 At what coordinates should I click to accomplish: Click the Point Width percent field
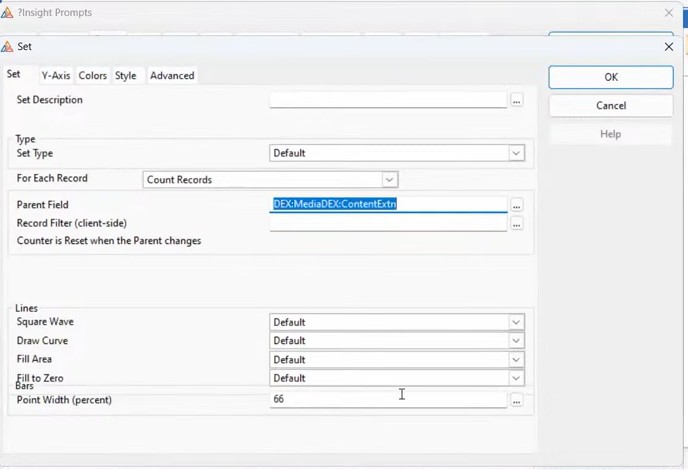[x=388, y=400]
